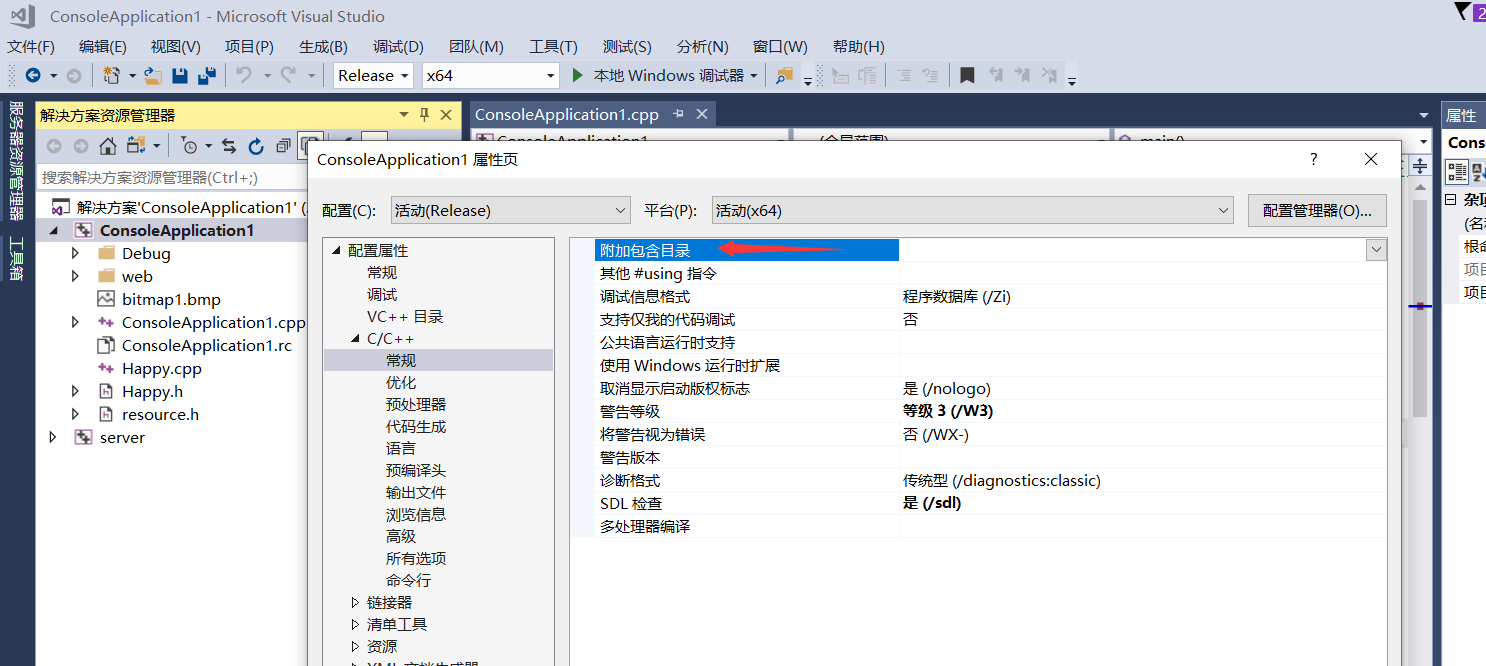Click the undo arrow icon
Image resolution: width=1486 pixels, height=666 pixels.
242,75
